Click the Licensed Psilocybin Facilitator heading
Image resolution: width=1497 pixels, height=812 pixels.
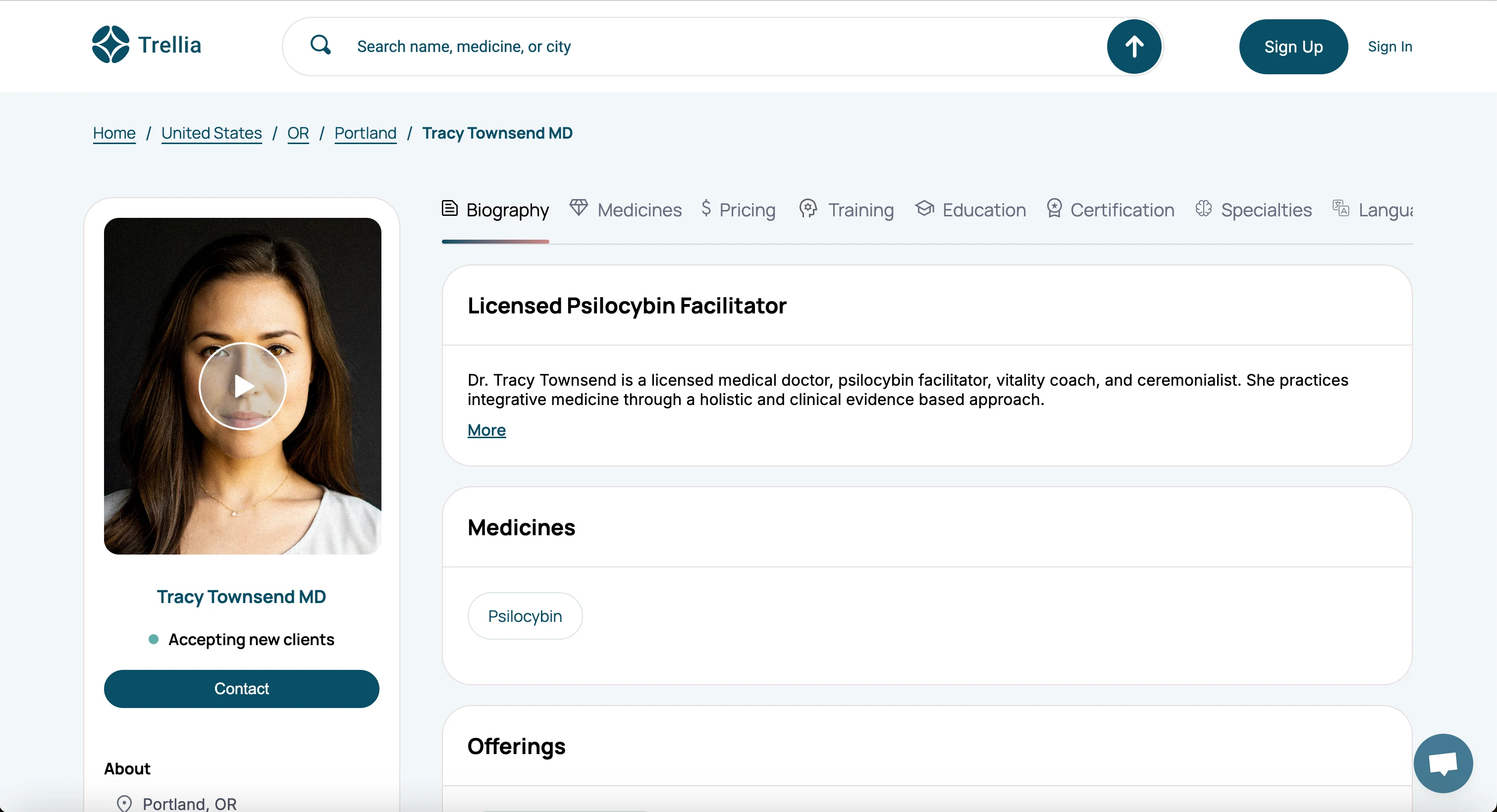click(x=627, y=305)
